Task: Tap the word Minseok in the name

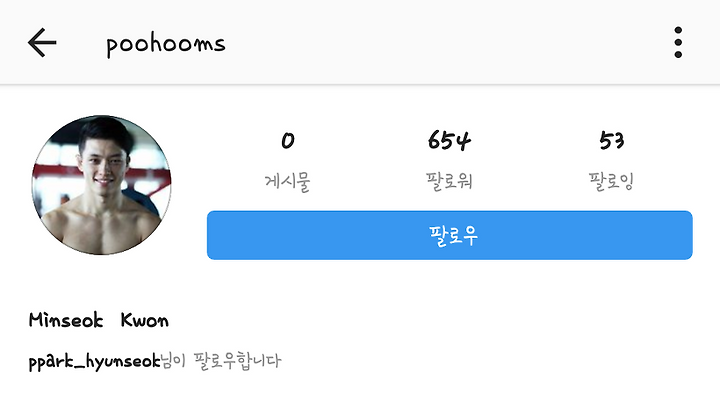Action: click(66, 320)
